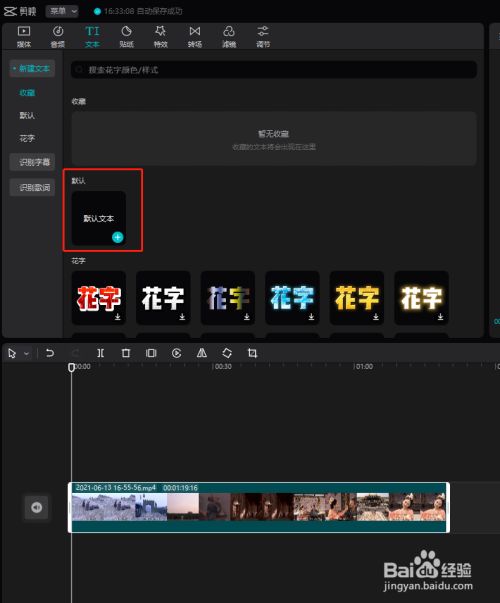This screenshot has width=500, height=603.
Task: Select the 2021-06-13 16-55-56.mp4 clip
Action: coord(259,507)
